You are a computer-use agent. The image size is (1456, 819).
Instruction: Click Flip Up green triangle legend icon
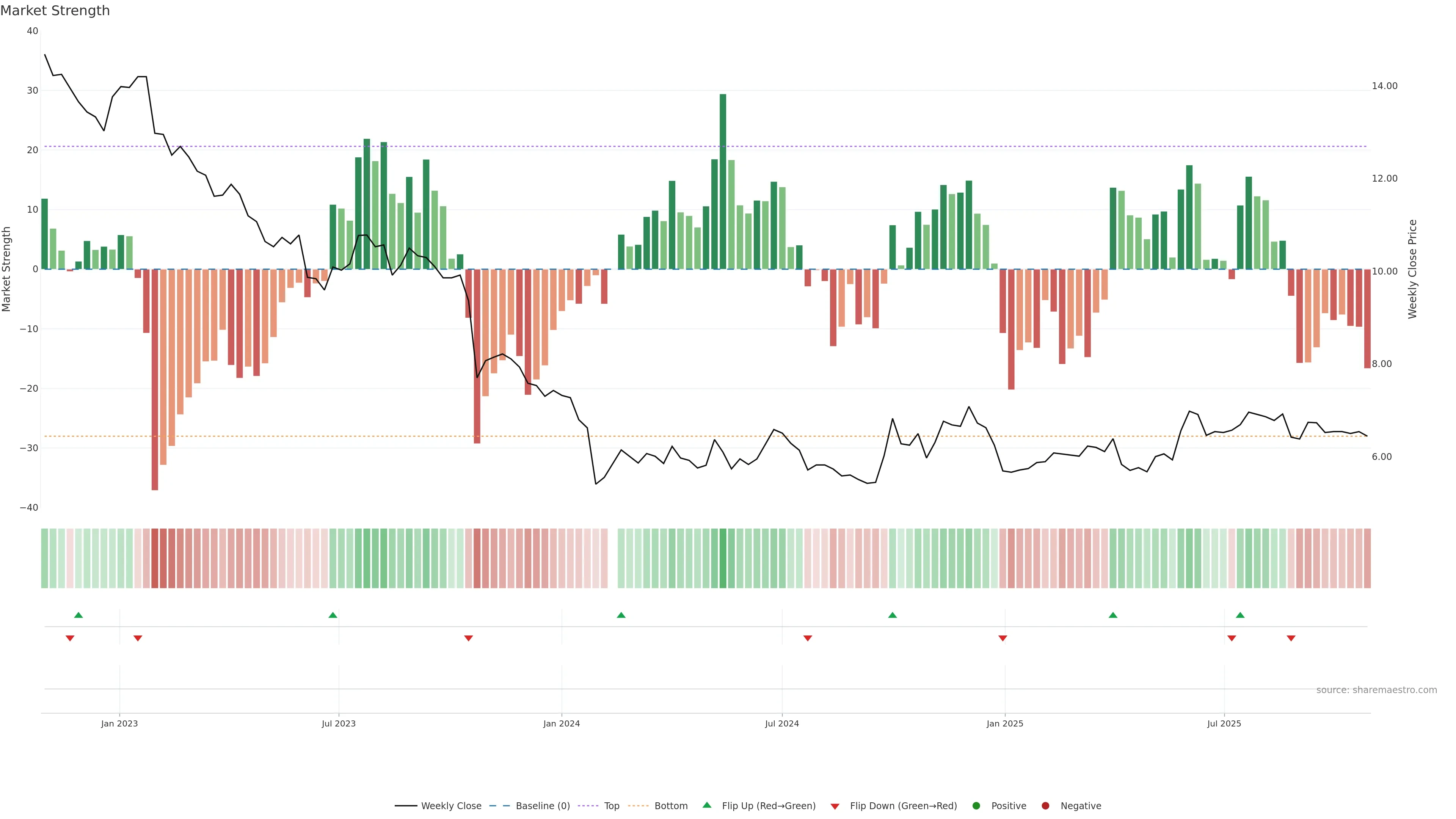[x=706, y=805]
